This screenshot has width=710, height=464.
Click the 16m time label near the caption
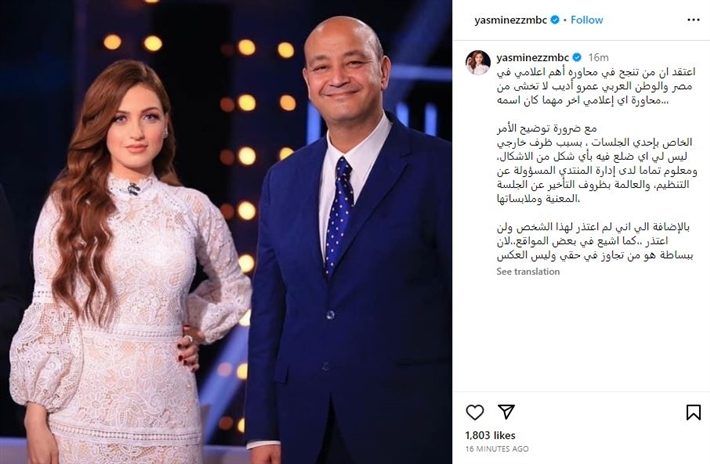coord(598,57)
